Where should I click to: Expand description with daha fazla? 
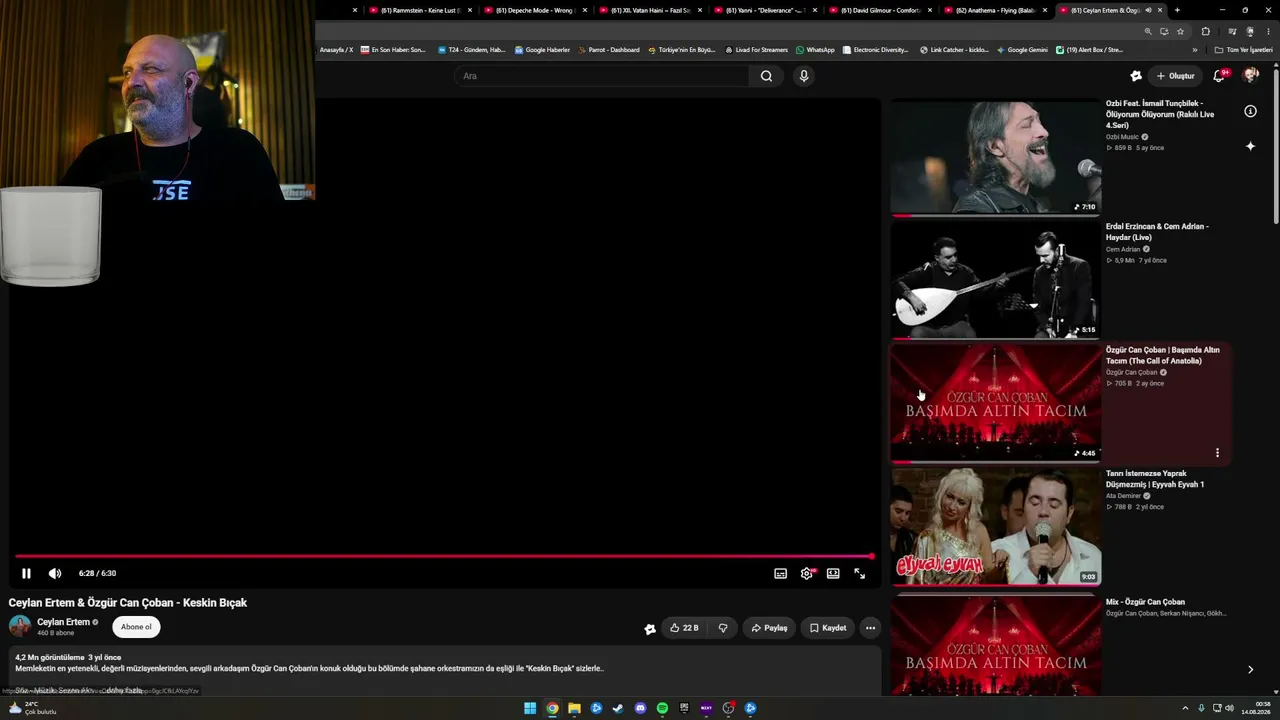(124, 690)
